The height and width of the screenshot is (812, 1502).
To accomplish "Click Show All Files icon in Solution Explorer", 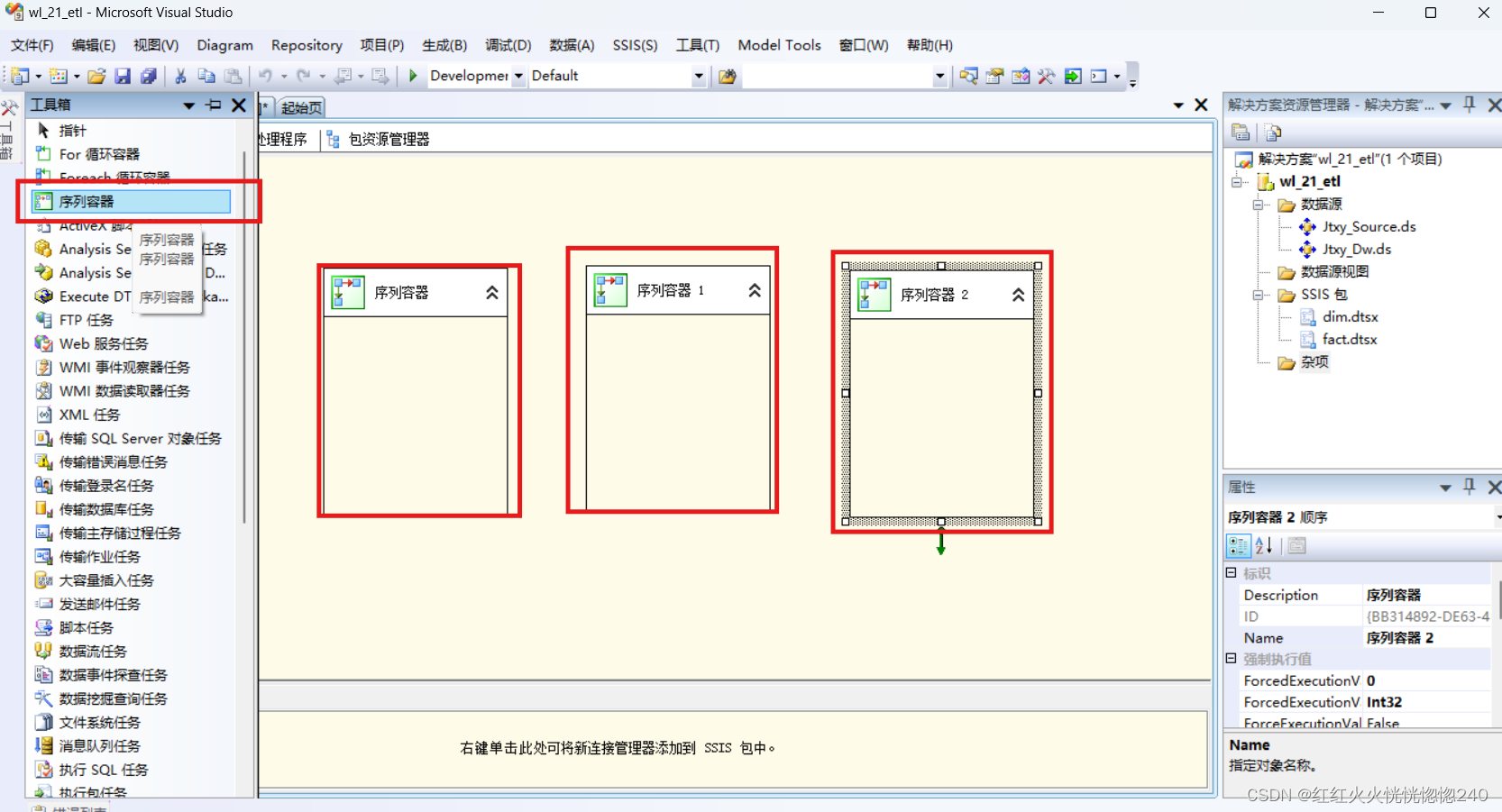I will tap(1274, 133).
